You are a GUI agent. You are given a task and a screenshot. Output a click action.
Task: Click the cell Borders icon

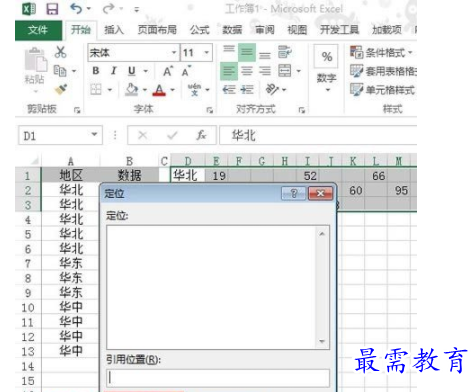coord(96,89)
